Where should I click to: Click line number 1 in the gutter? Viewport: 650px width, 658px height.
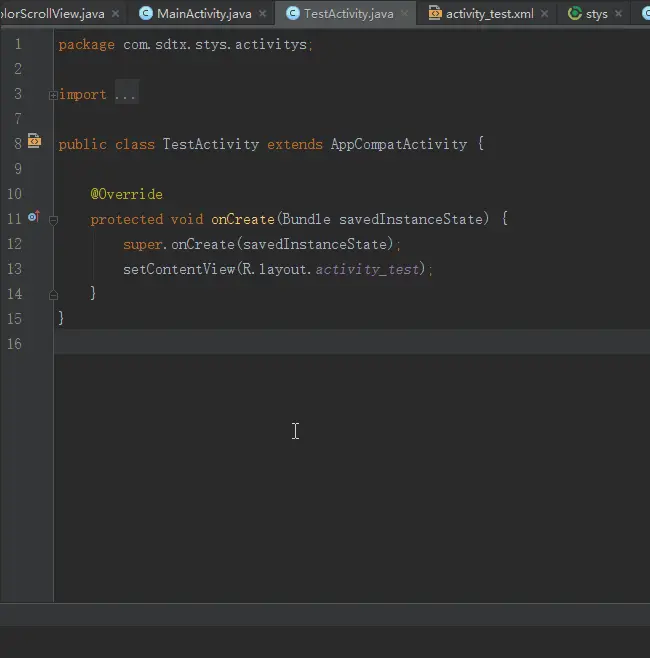click(18, 44)
